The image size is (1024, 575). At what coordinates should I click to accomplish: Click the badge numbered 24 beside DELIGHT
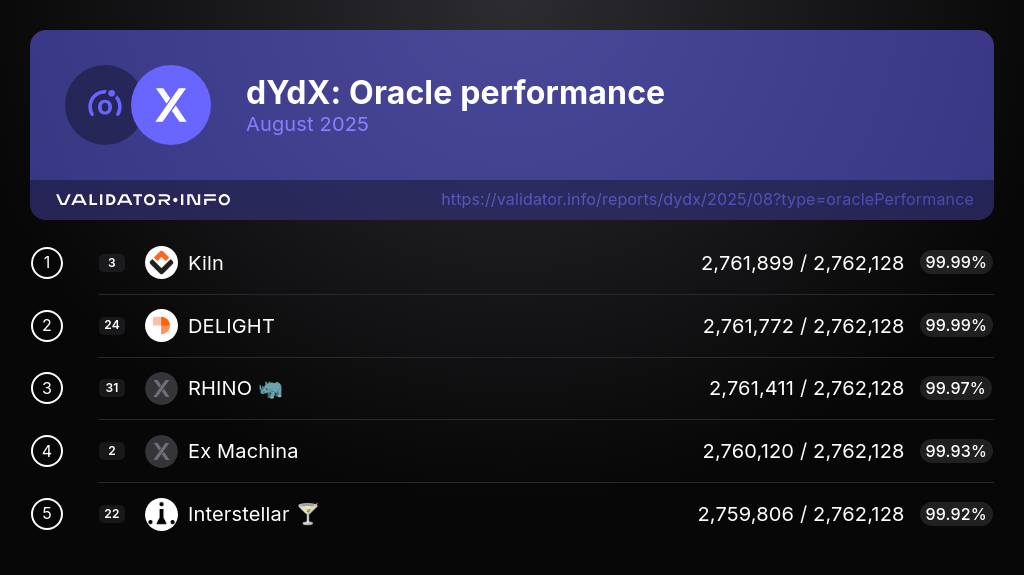[112, 326]
